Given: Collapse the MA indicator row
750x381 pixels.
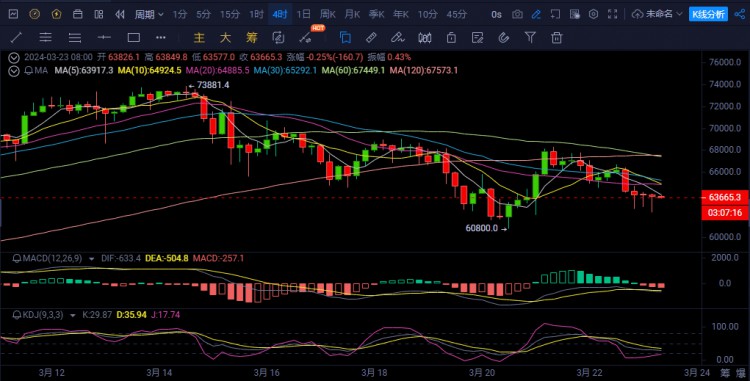Looking at the screenshot, I should [14, 71].
